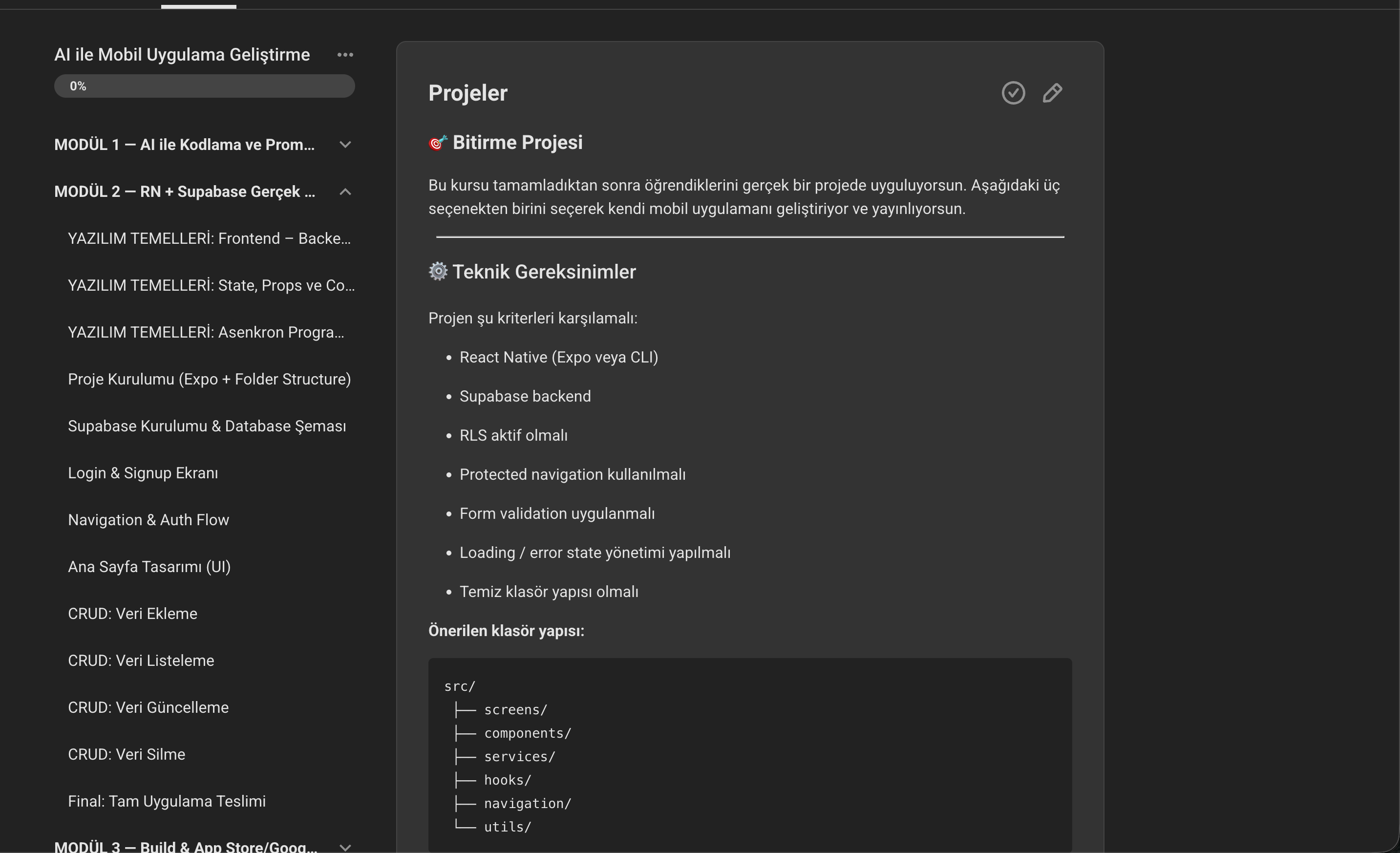
Task: Click bullet 'Supabase backend'
Action: point(525,396)
